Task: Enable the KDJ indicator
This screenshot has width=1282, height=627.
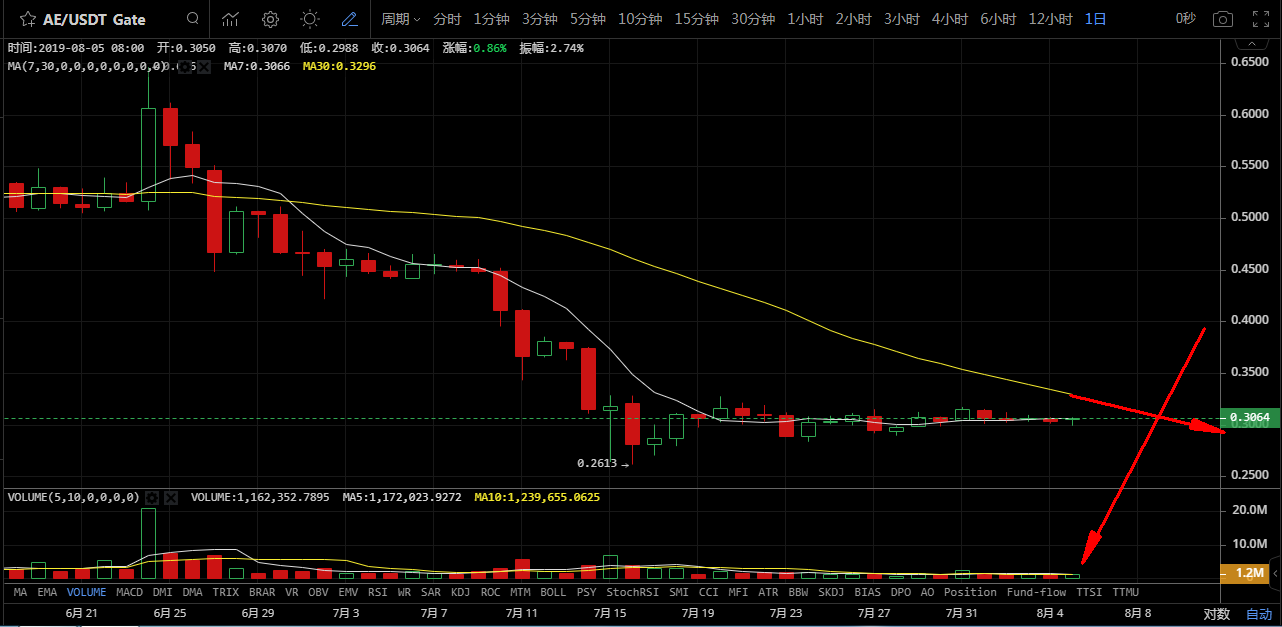Action: coord(460,592)
